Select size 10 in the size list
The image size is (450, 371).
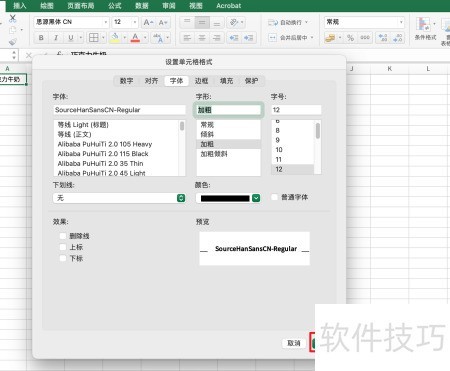[x=293, y=150]
